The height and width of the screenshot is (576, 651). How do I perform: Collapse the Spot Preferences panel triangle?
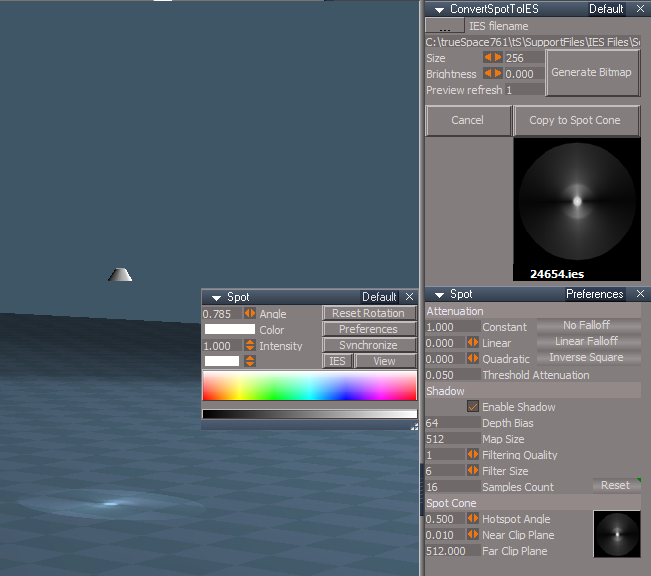tap(439, 294)
